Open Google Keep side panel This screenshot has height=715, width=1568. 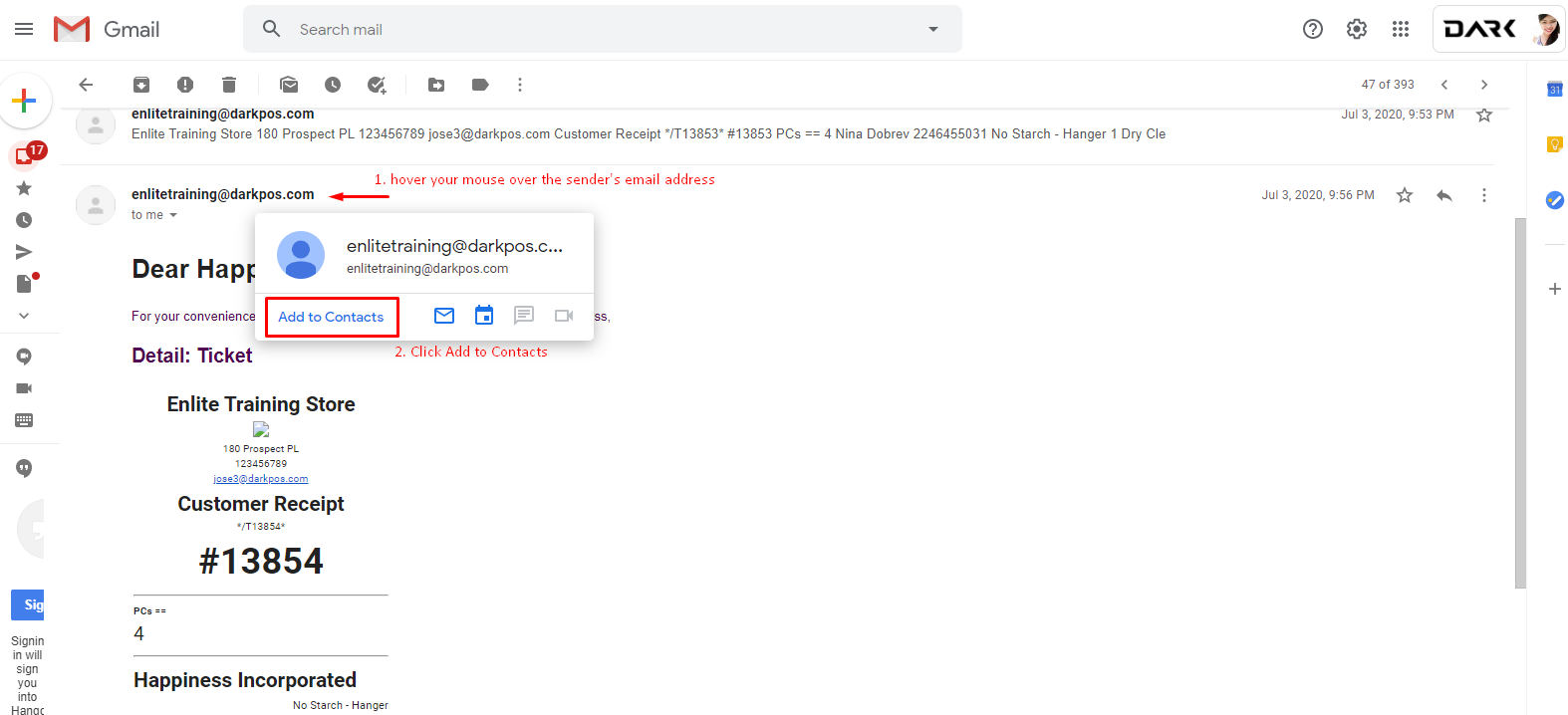[1554, 144]
